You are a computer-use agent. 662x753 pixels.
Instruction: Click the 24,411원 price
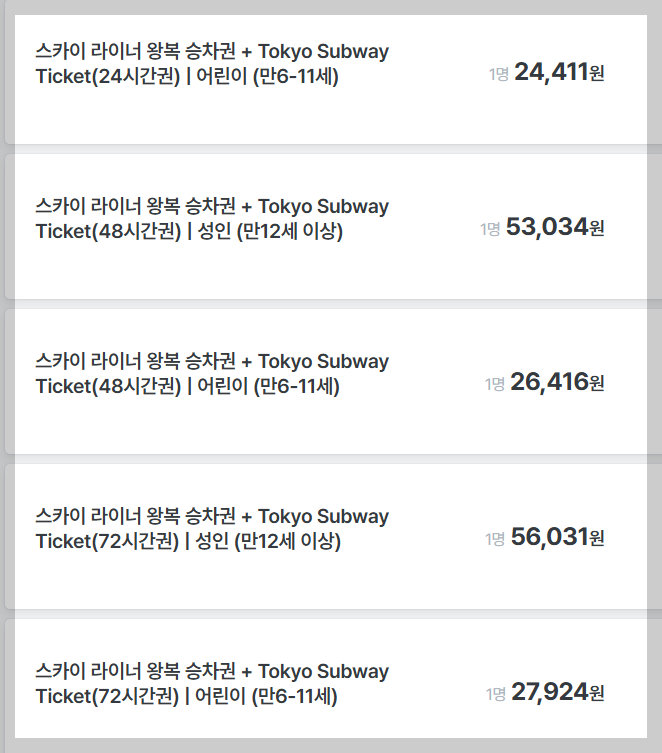click(559, 72)
